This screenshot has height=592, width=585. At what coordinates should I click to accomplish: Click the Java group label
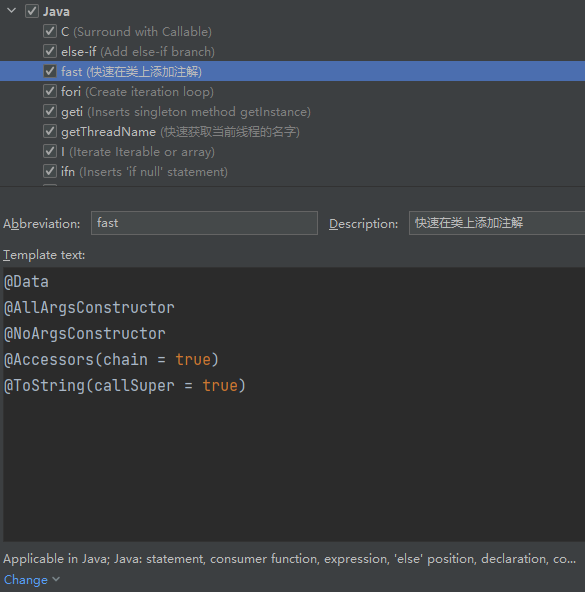(56, 12)
